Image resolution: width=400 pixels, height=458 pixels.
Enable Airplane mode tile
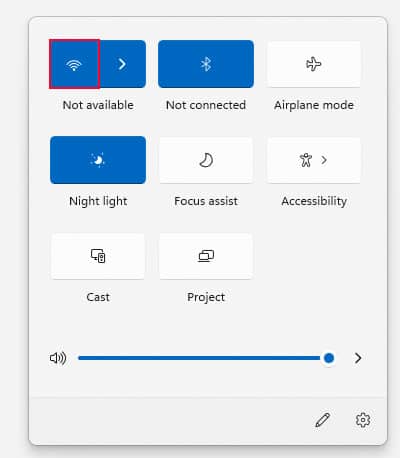314,64
